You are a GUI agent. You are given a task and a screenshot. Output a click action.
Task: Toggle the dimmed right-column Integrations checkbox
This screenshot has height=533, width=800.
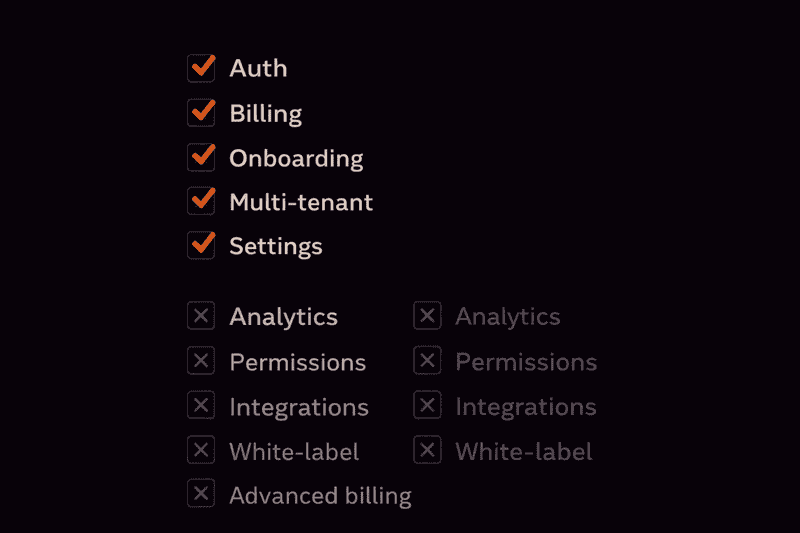[x=427, y=406]
